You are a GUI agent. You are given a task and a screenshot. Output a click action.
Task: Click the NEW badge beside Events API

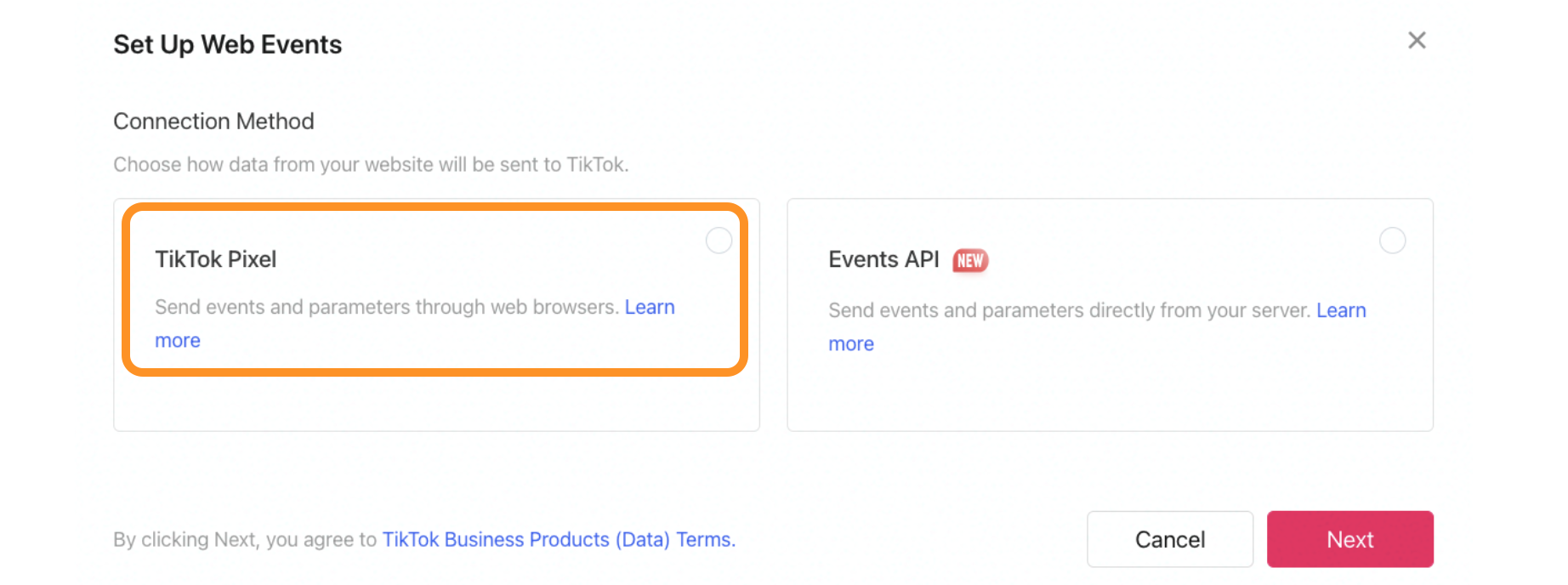[969, 260]
